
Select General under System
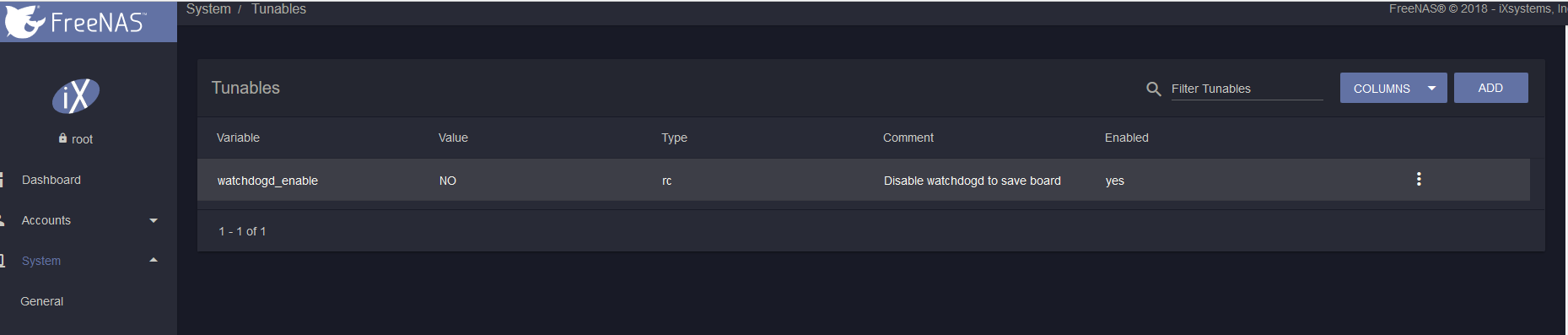[x=42, y=301]
